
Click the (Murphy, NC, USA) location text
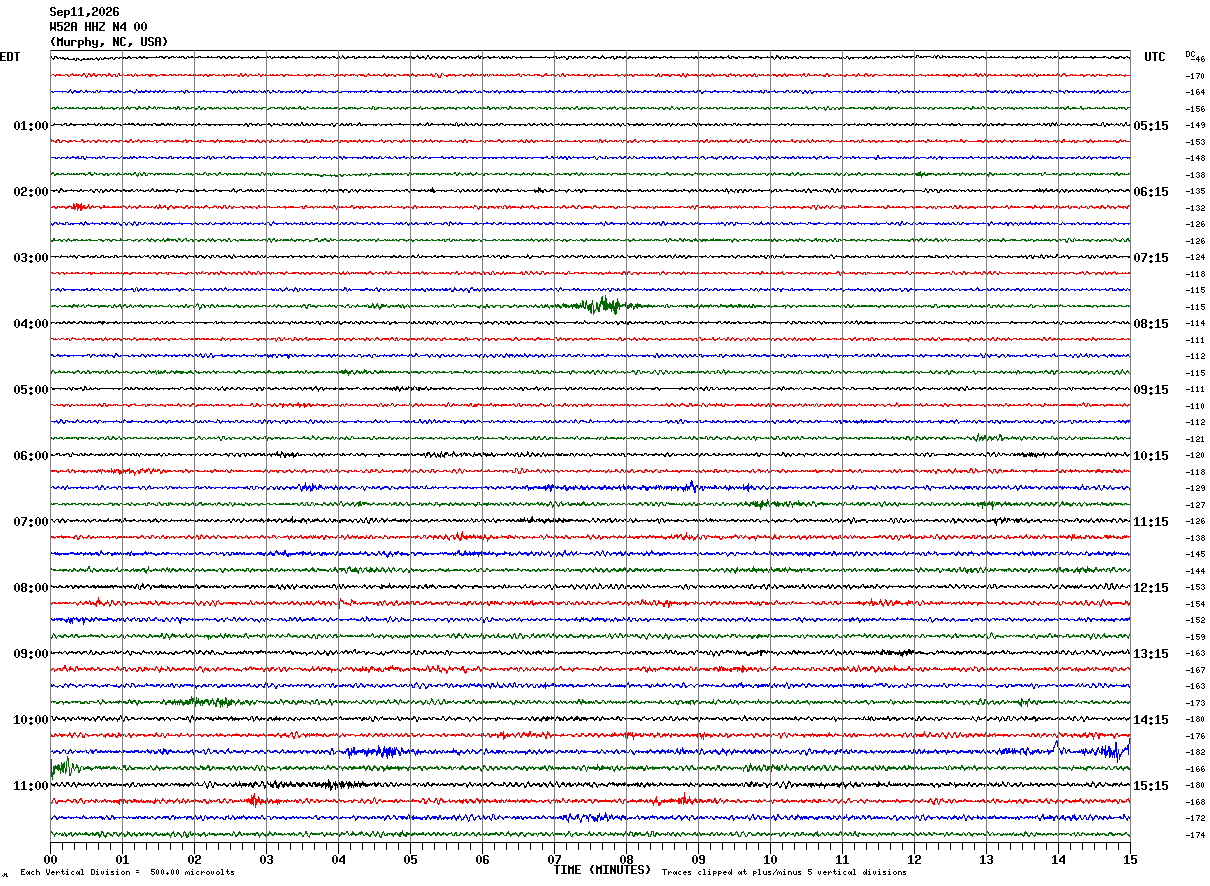(109, 42)
